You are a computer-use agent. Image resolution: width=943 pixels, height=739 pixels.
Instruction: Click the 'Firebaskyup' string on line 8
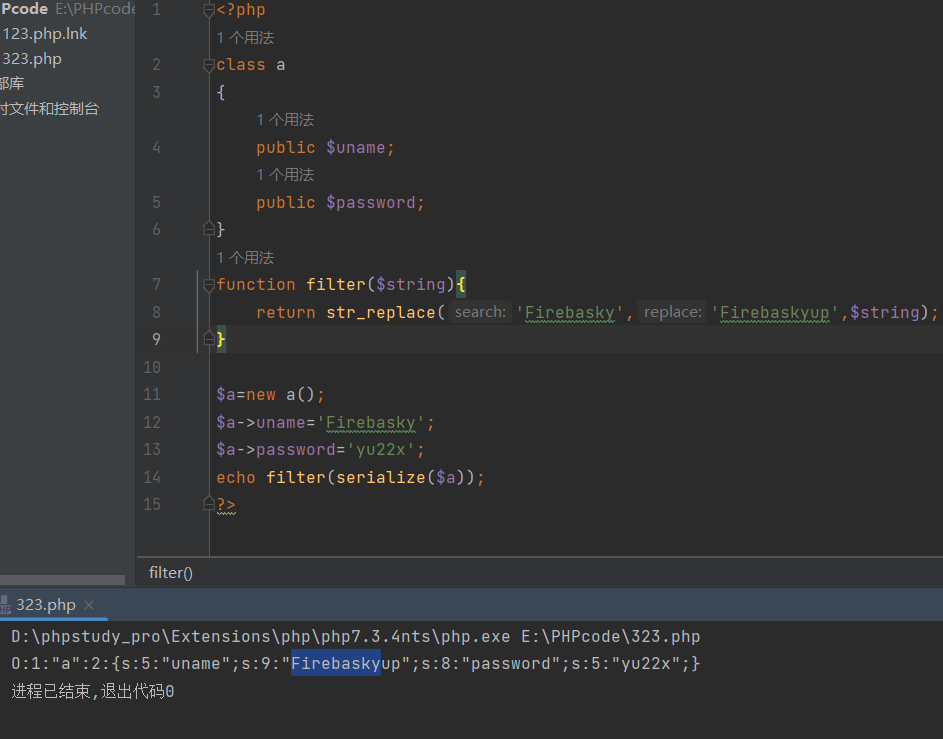point(775,313)
